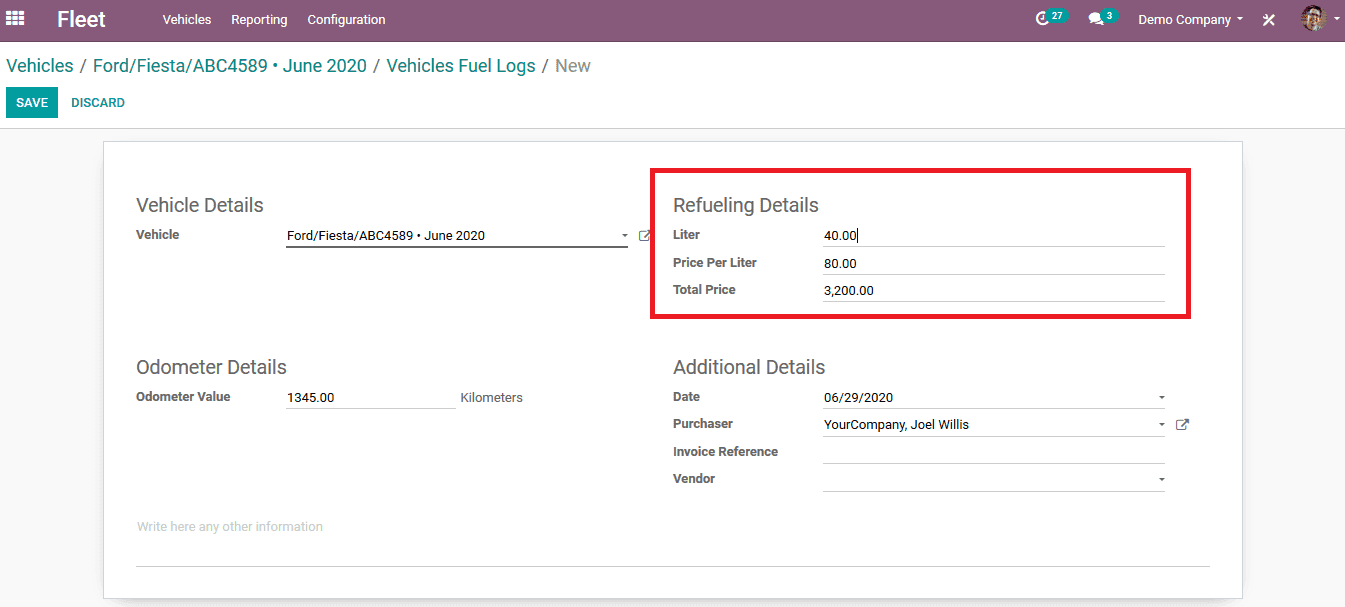
Task: Click the Date field 06/29/2020
Action: point(994,397)
